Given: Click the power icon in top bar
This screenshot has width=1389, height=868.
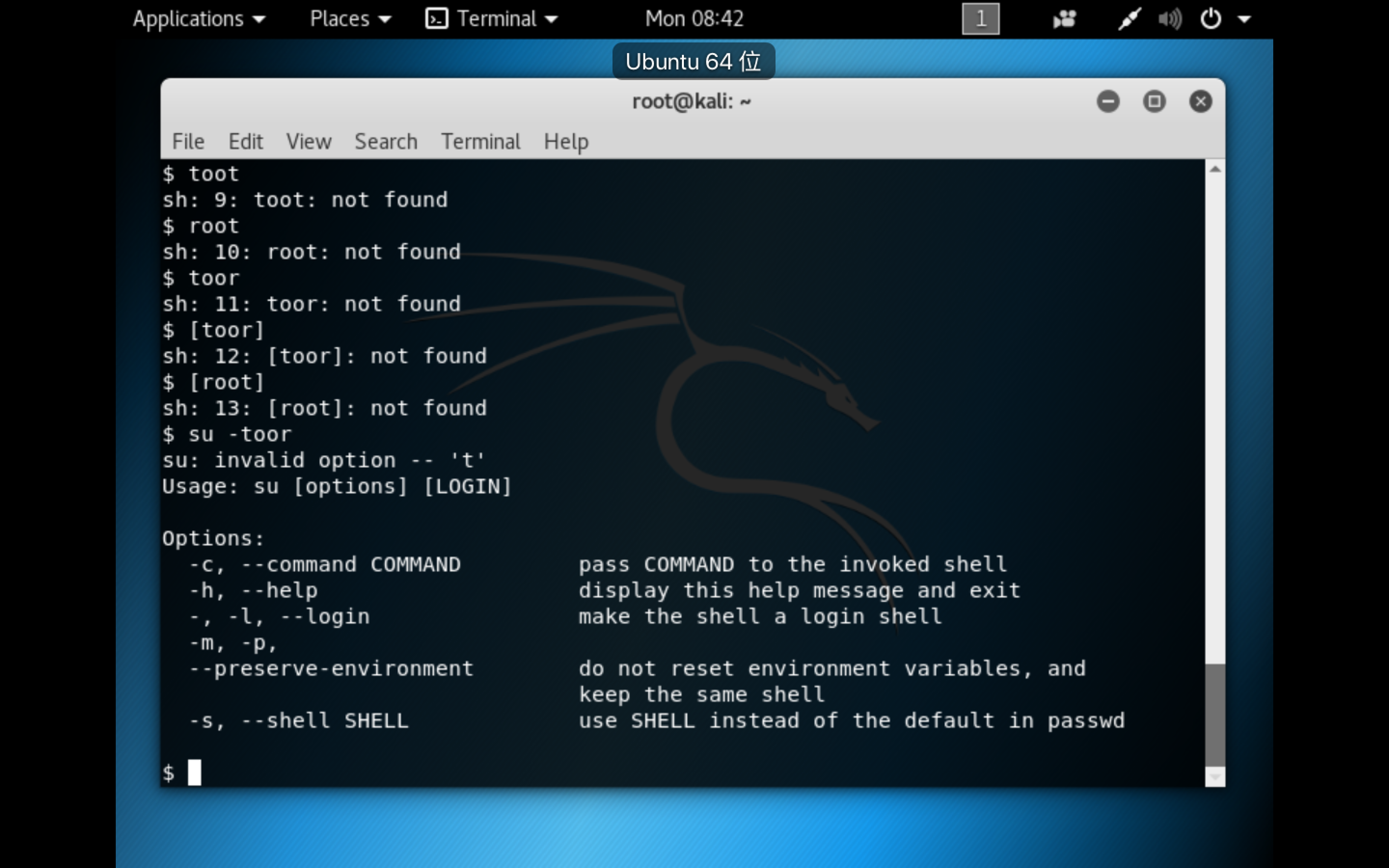Looking at the screenshot, I should (x=1211, y=19).
